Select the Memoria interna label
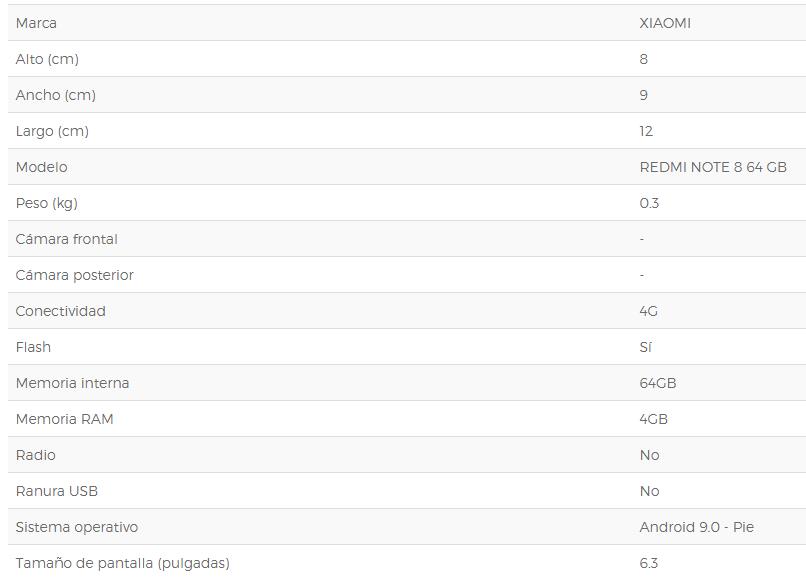 click(73, 383)
